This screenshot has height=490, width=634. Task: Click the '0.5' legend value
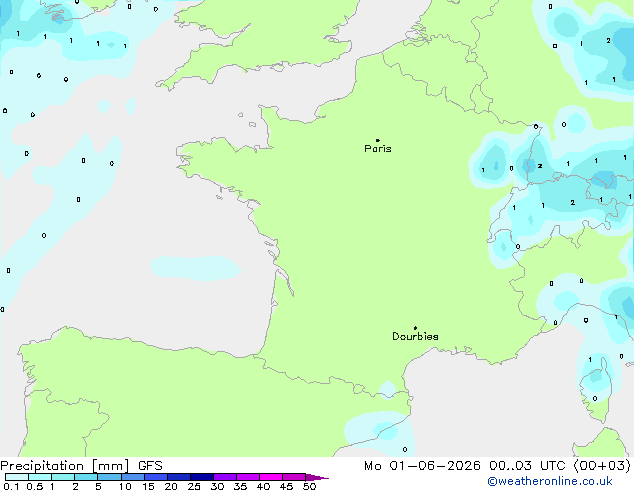point(35,486)
